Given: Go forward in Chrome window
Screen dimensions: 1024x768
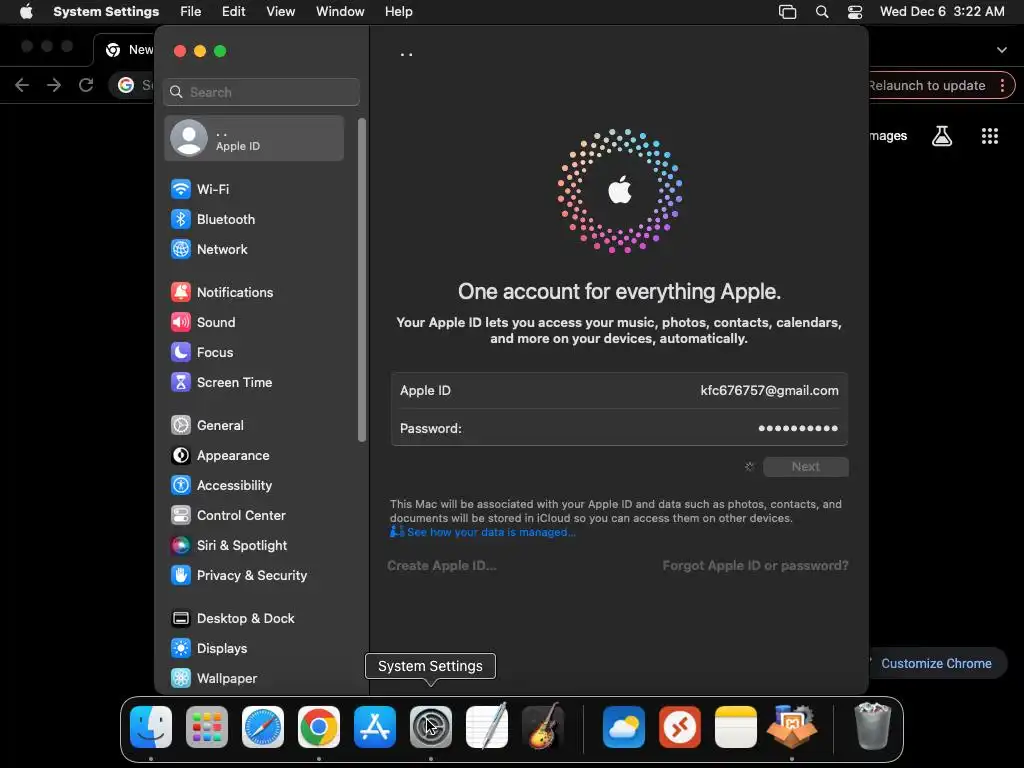Looking at the screenshot, I should (x=54, y=85).
